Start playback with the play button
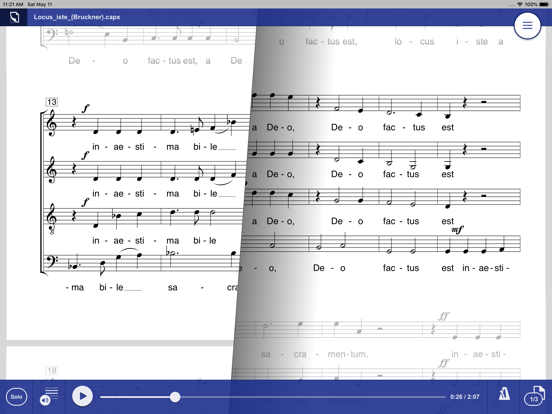The image size is (552, 414). click(82, 396)
